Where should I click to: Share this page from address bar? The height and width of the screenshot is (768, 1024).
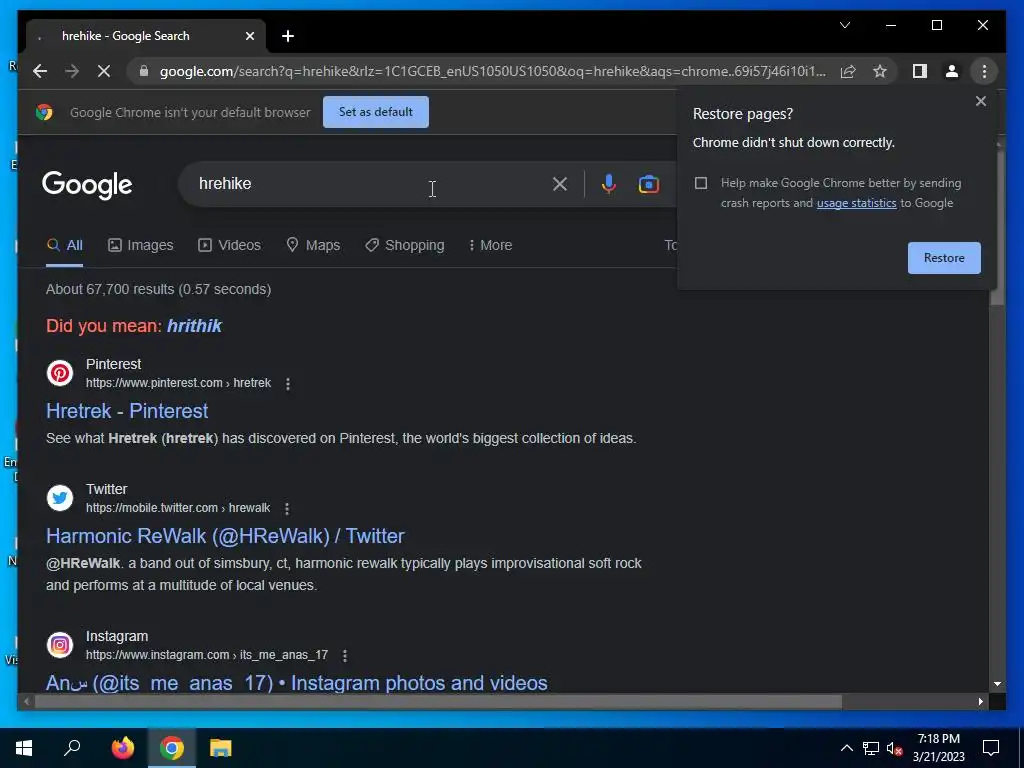click(848, 71)
